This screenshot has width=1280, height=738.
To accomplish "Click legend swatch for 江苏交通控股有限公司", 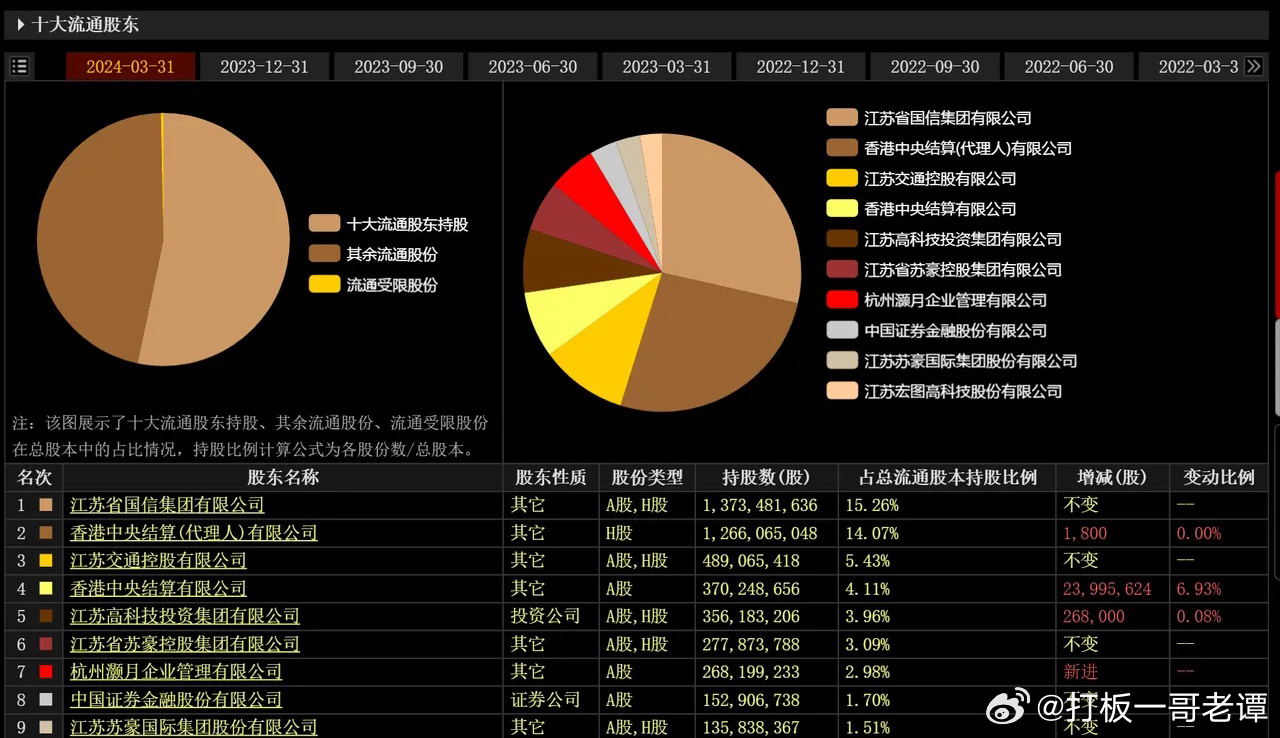I will [842, 178].
